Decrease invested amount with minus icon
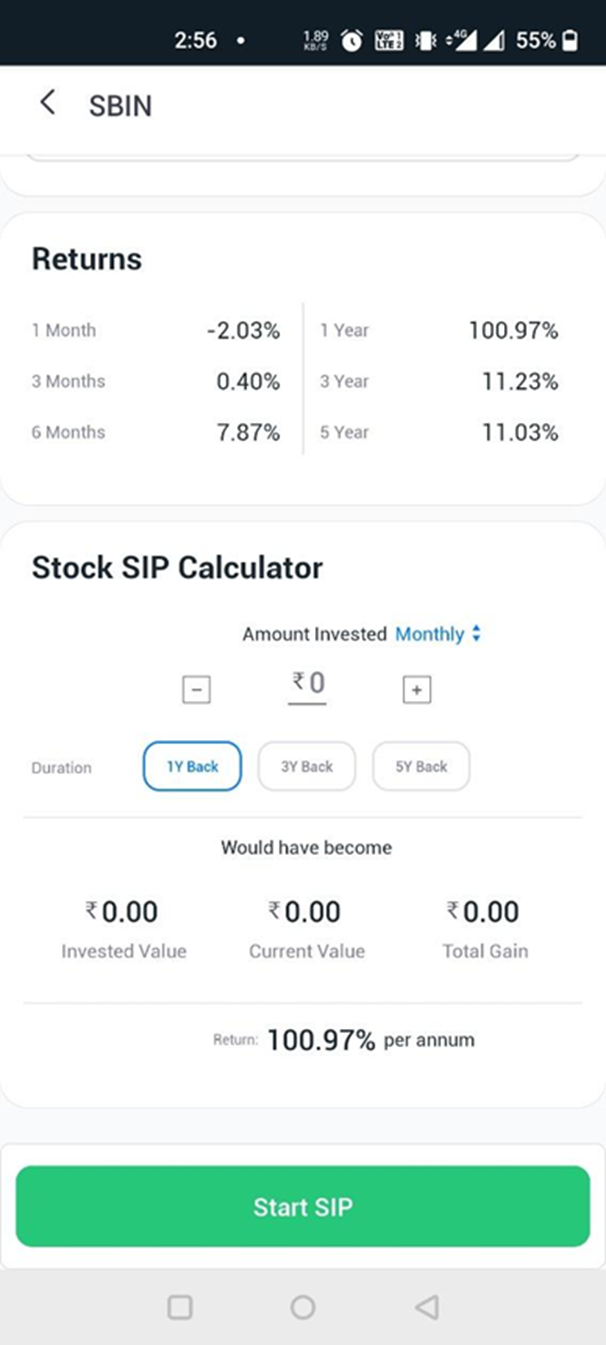606x1345 pixels. pos(196,689)
